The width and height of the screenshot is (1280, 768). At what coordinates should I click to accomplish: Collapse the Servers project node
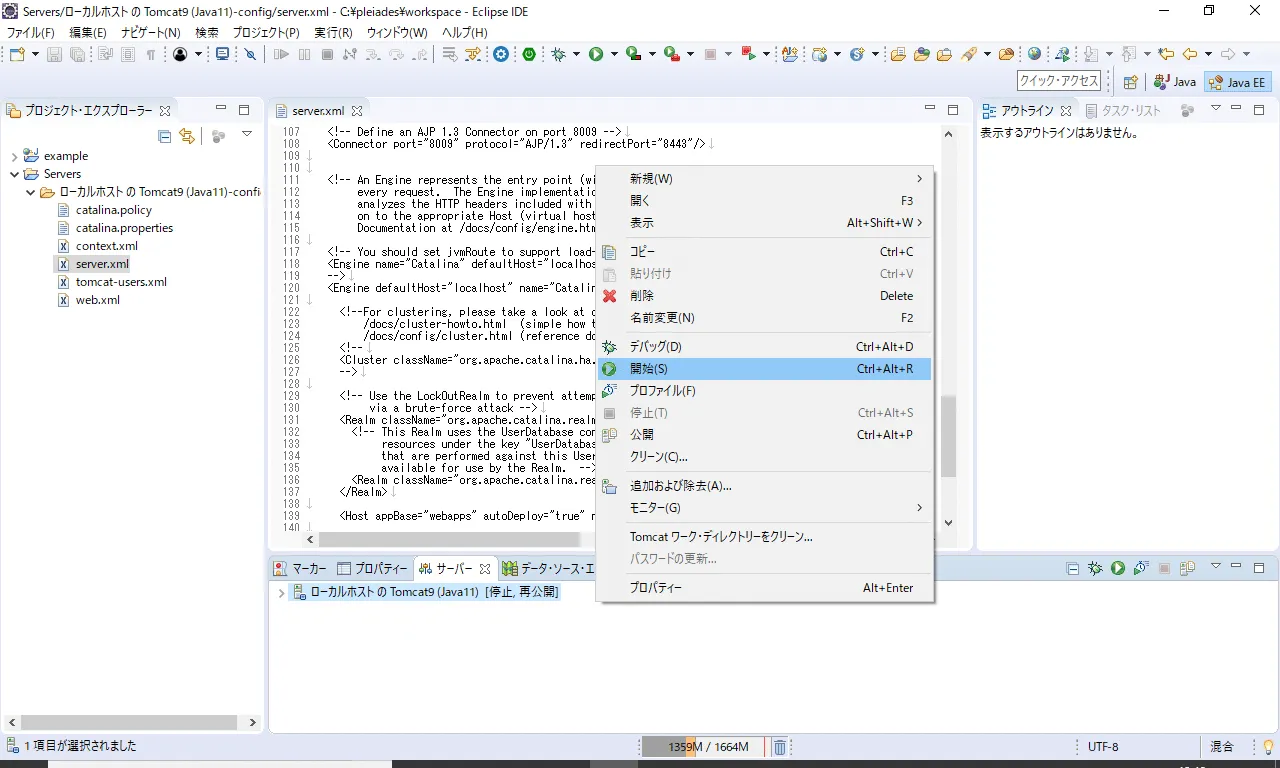(14, 174)
